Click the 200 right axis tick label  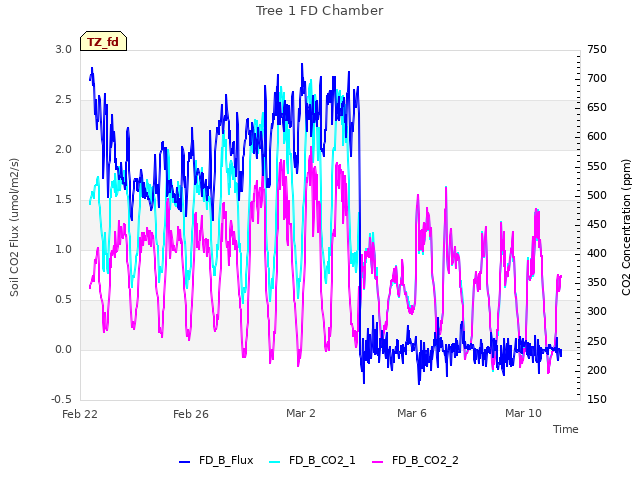(x=597, y=370)
